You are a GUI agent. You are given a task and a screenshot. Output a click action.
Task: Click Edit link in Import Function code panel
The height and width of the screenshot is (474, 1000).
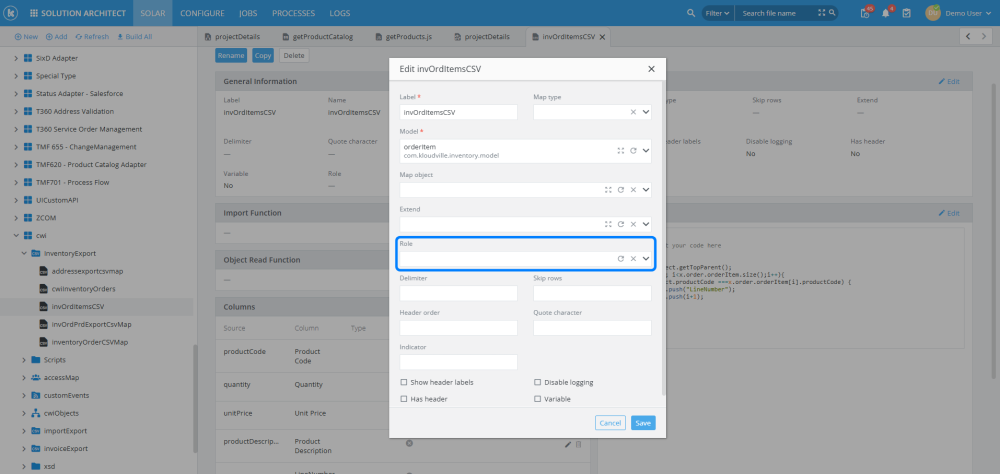[x=949, y=213]
